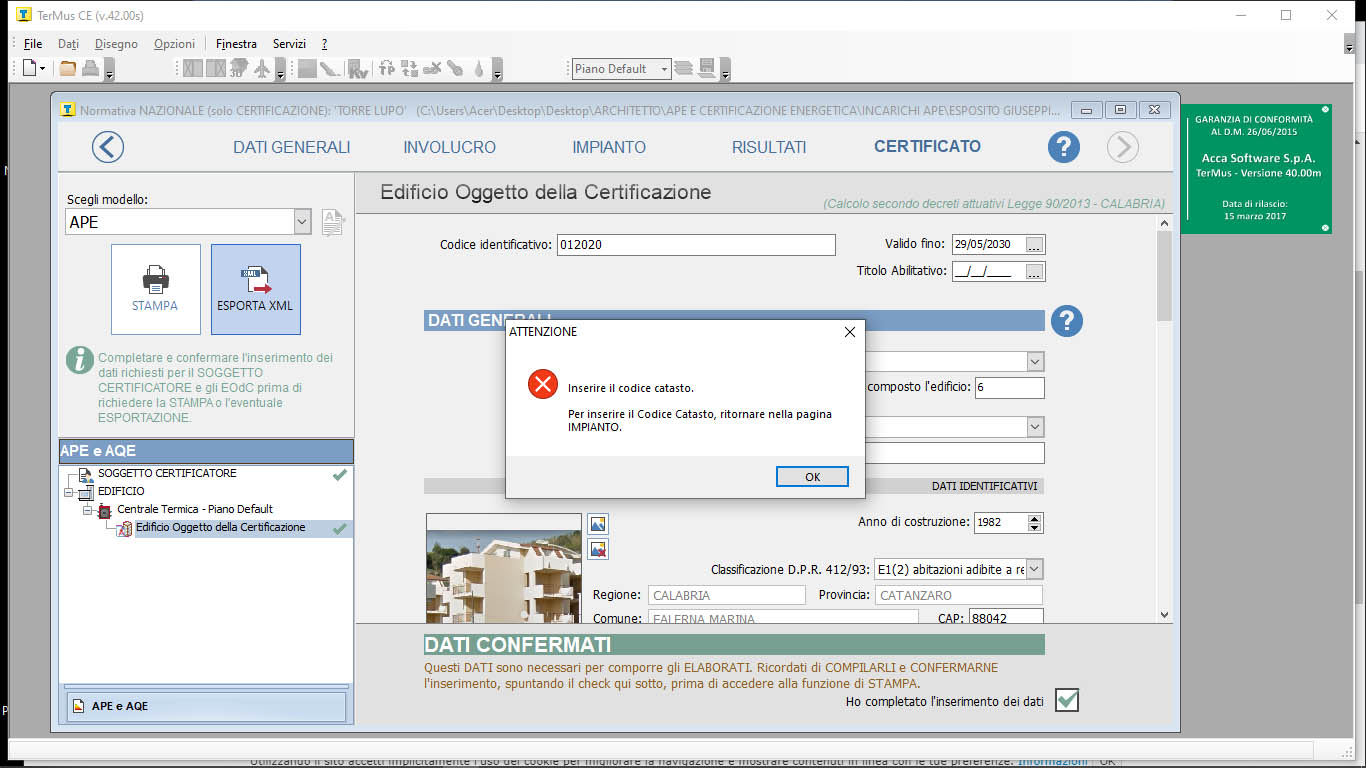1366x768 pixels.
Task: Open the Piano Default dropdown in toolbar
Action: coord(663,69)
